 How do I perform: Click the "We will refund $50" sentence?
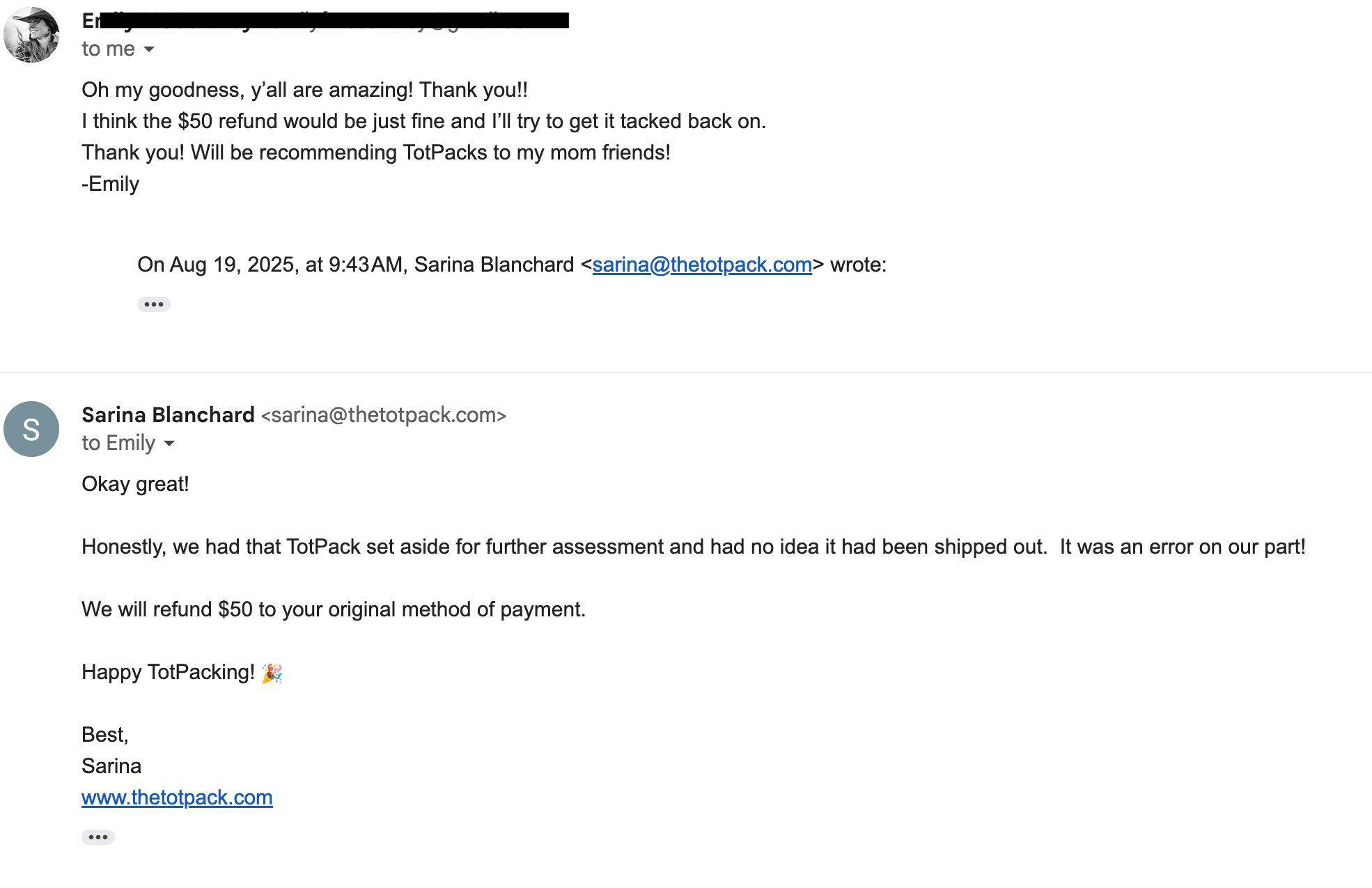tap(333, 609)
